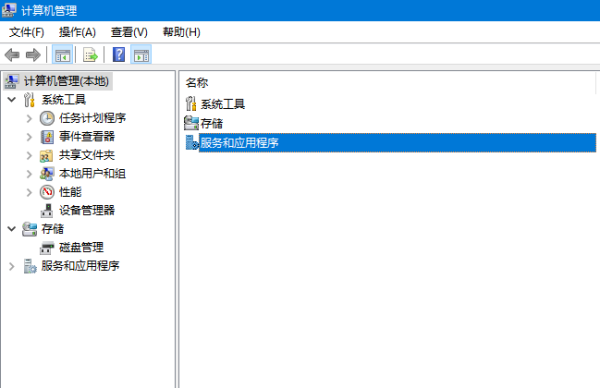Open the 文件(F) menu
Screen dimensions: 600x388
(x=26, y=32)
